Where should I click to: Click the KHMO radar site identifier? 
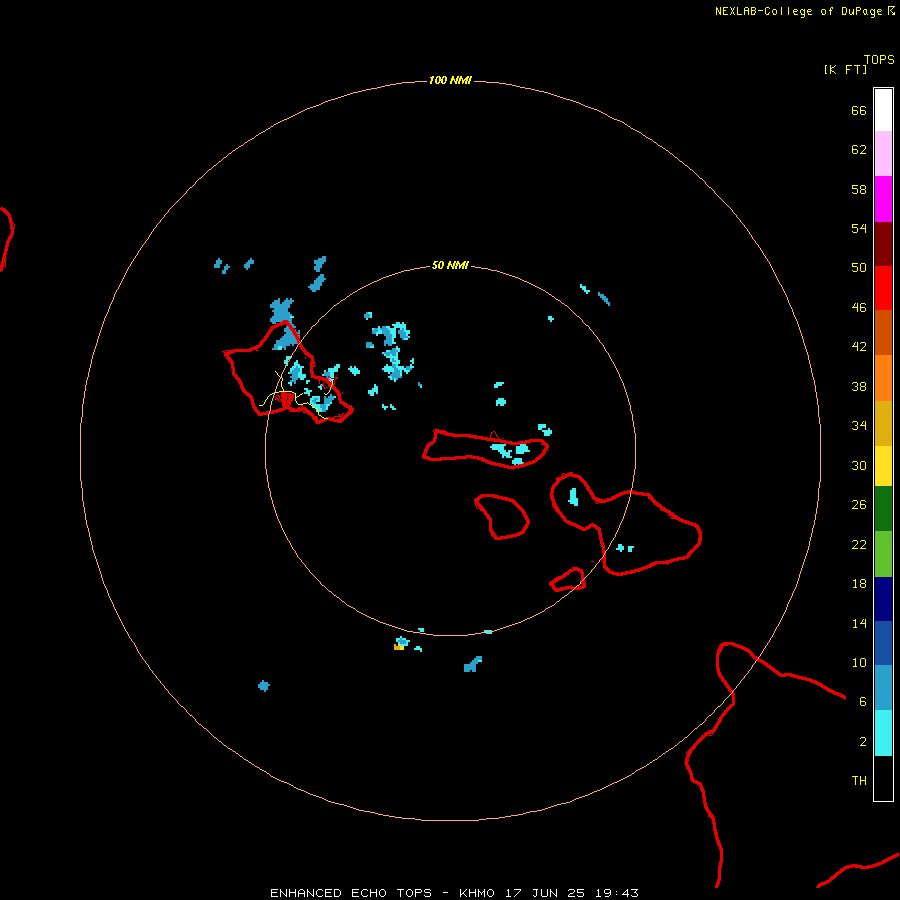476,893
